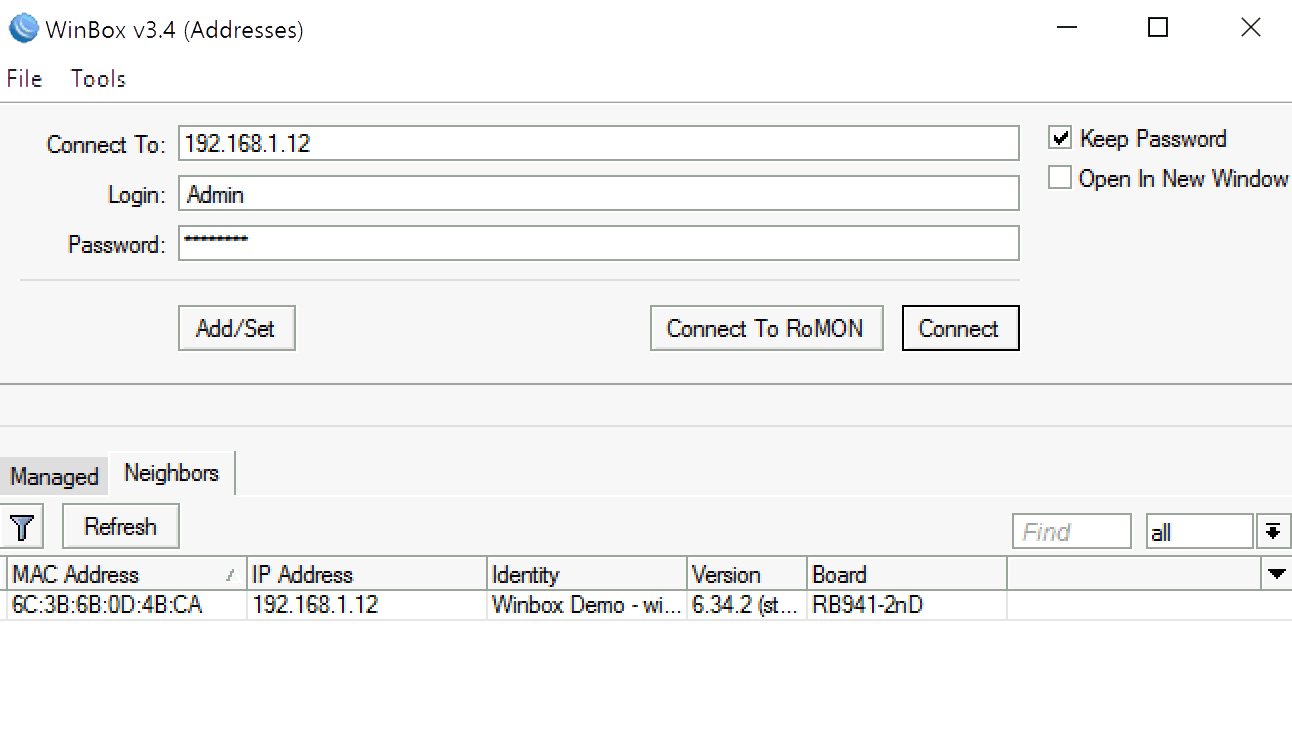Screen dimensions: 1292x732
Task: Enable Open In New Window checkbox
Action: point(1060,178)
